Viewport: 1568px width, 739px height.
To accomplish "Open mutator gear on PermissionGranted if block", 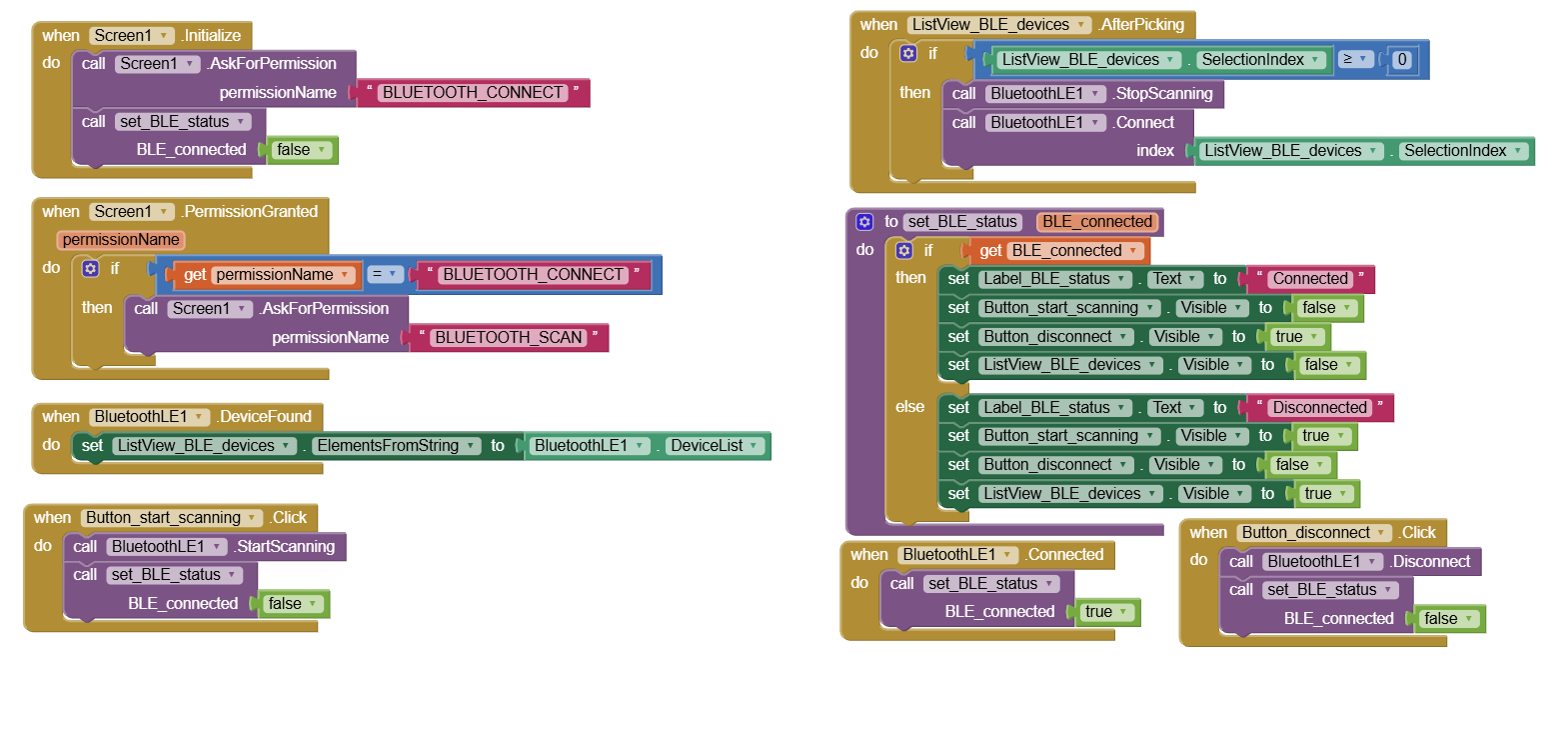I will point(90,268).
